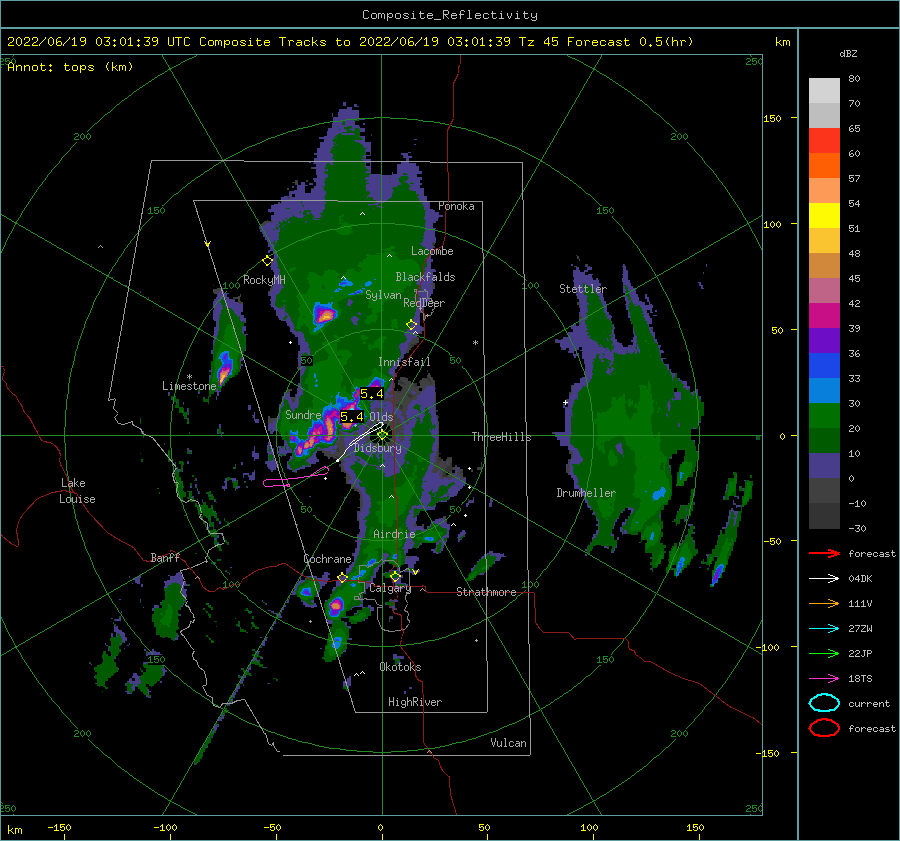This screenshot has width=900, height=841.
Task: Click the RedDeer label
Action: 424,303
